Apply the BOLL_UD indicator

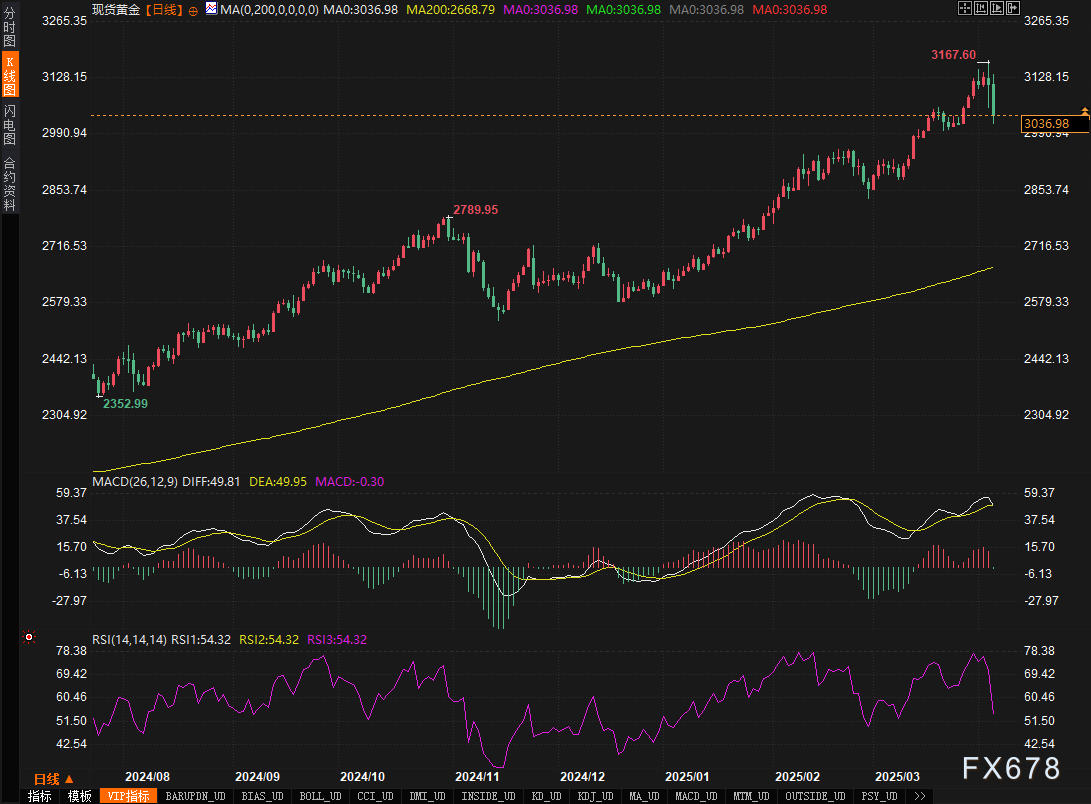coord(319,797)
